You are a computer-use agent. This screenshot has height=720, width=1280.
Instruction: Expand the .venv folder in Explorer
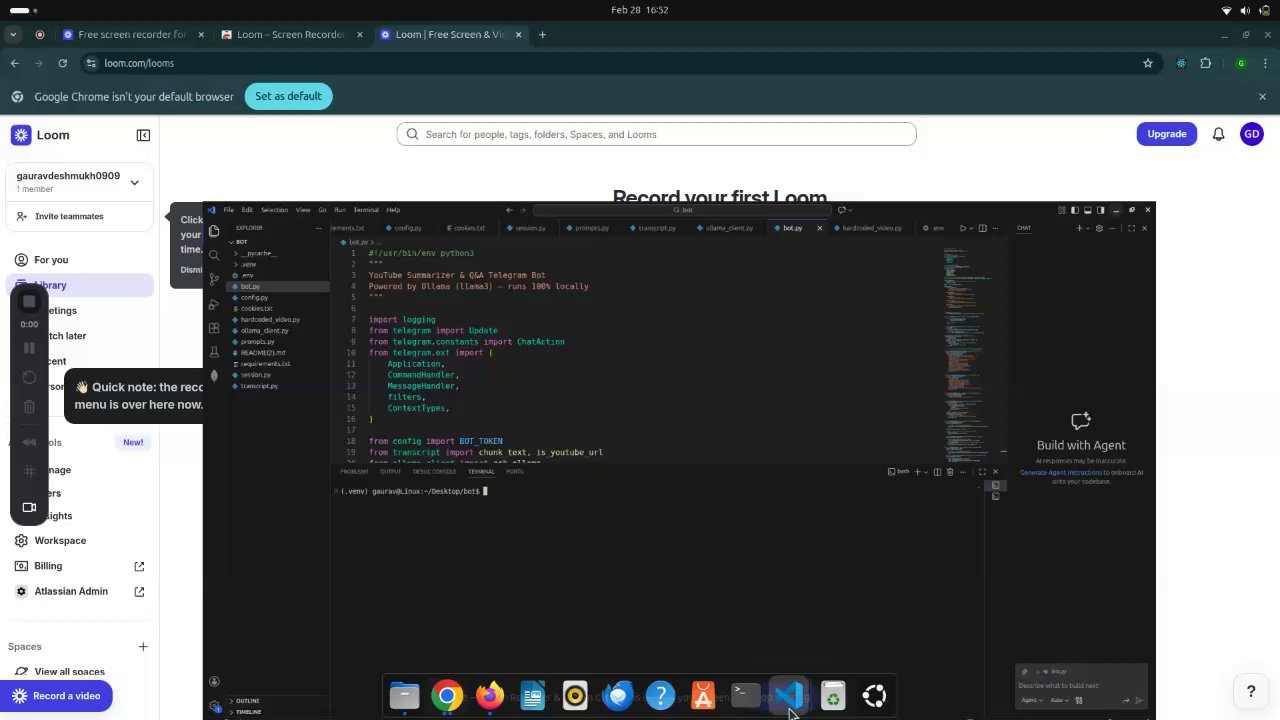(248, 264)
